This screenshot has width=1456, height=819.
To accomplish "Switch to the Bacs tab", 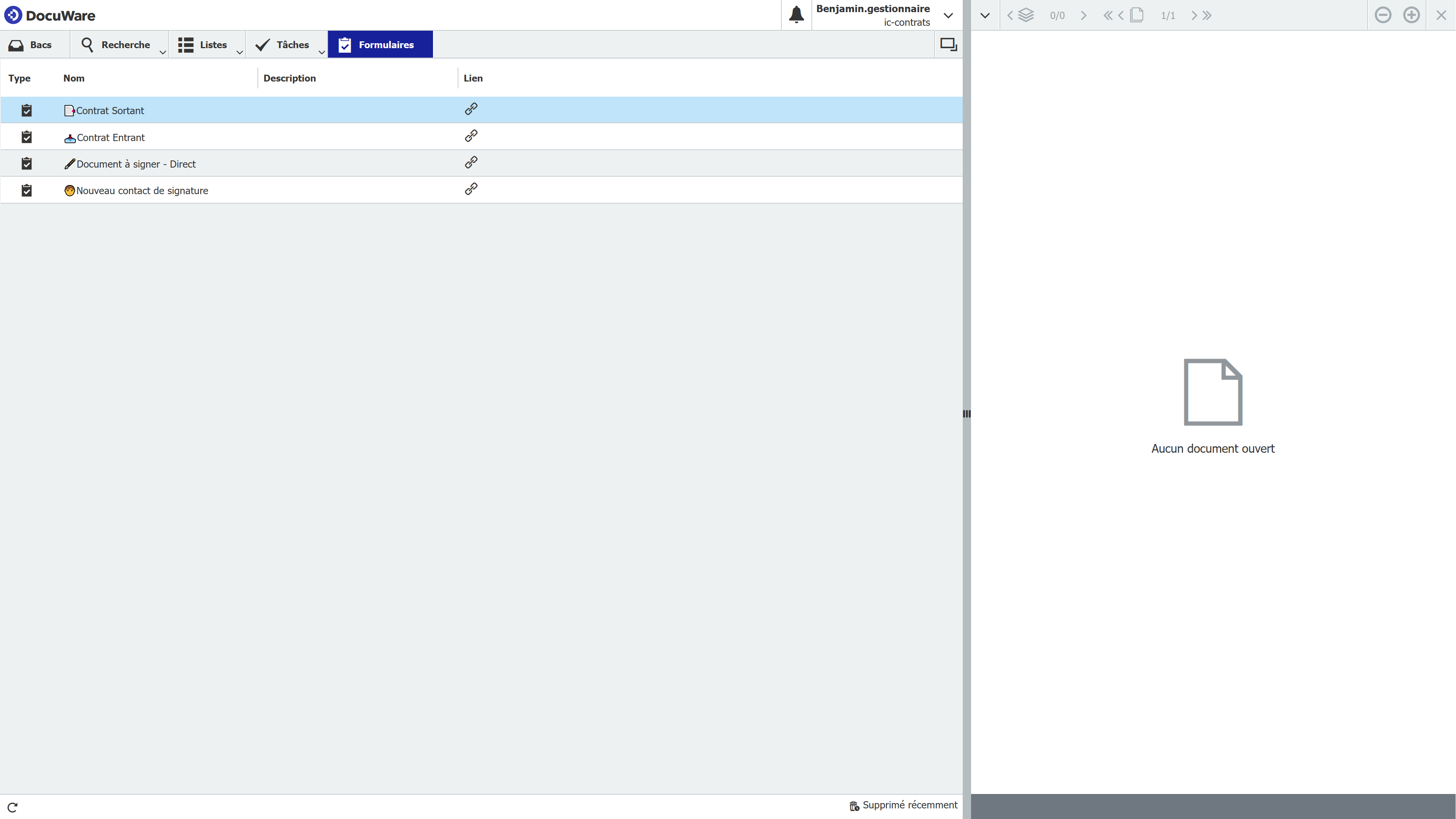I will tap(31, 45).
